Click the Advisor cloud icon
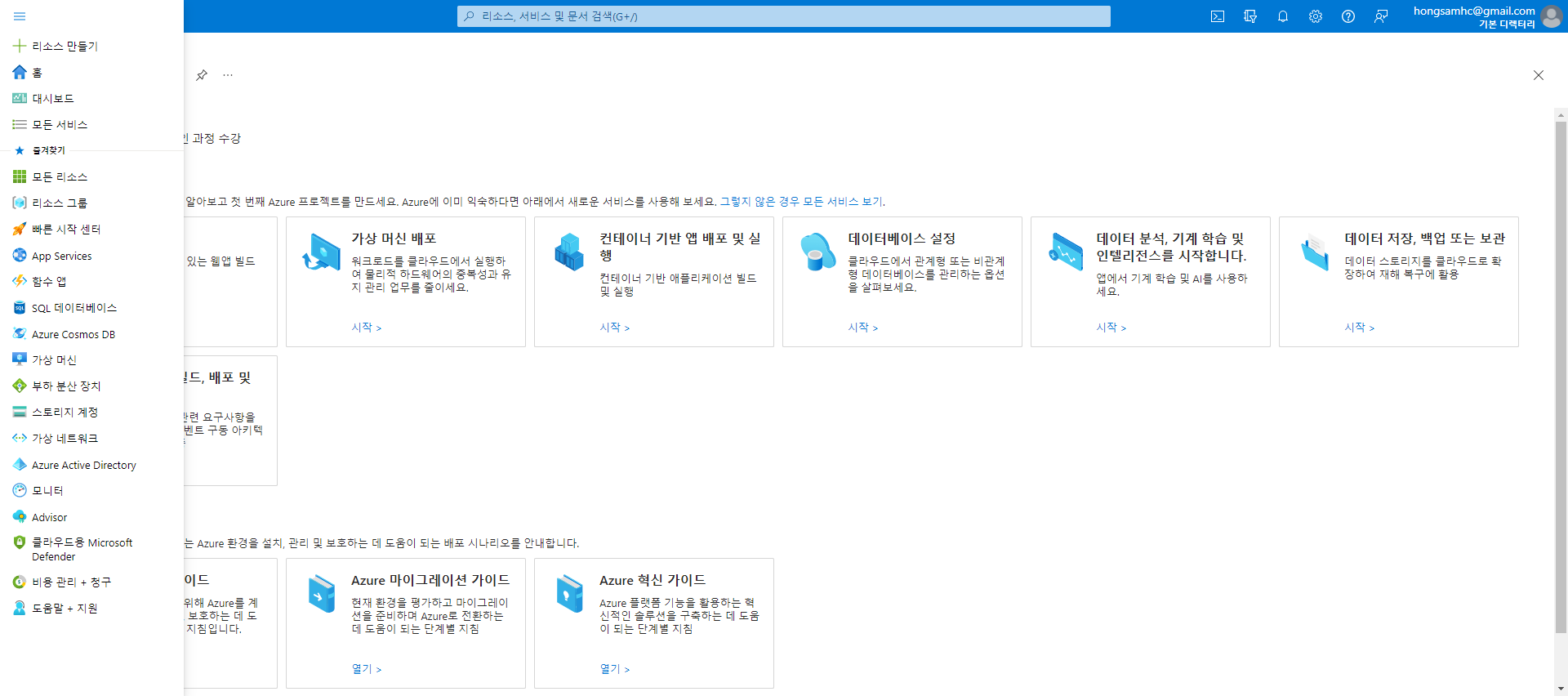The width and height of the screenshot is (1568, 696). (x=20, y=516)
